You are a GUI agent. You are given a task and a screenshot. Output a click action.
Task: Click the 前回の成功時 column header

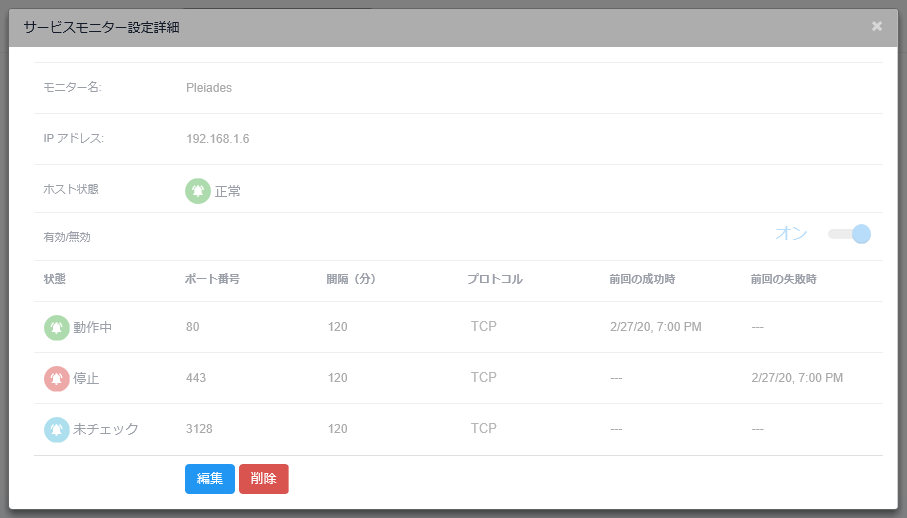click(x=642, y=279)
